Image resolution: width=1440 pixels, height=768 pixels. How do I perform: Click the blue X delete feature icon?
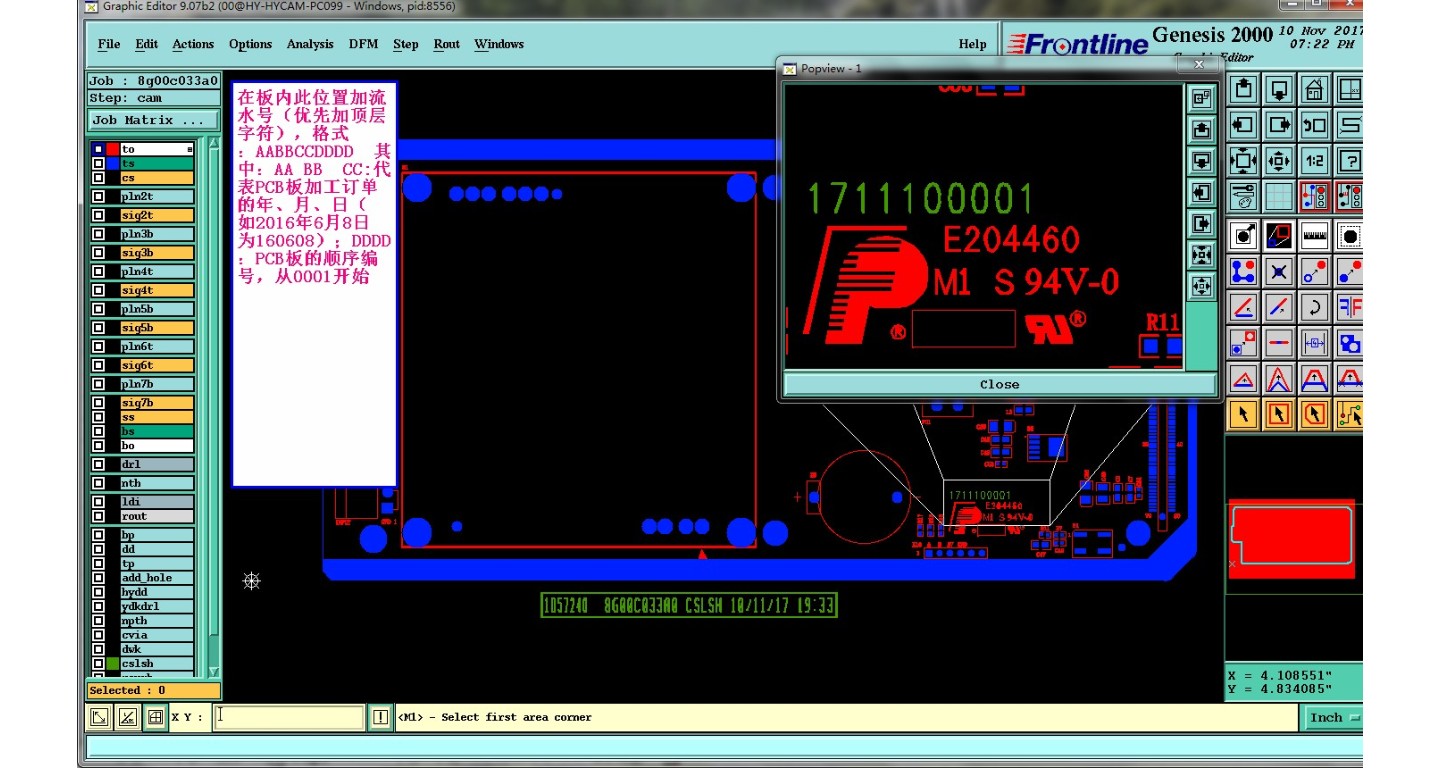pos(1279,272)
